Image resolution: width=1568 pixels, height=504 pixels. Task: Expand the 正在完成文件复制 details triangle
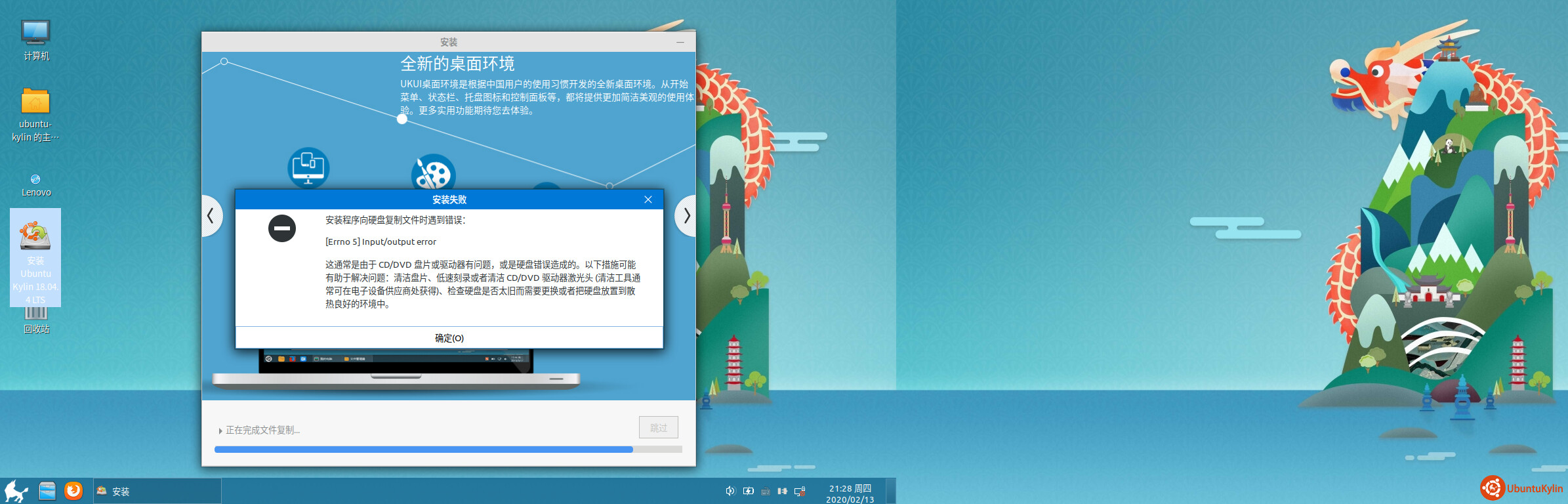(220, 431)
